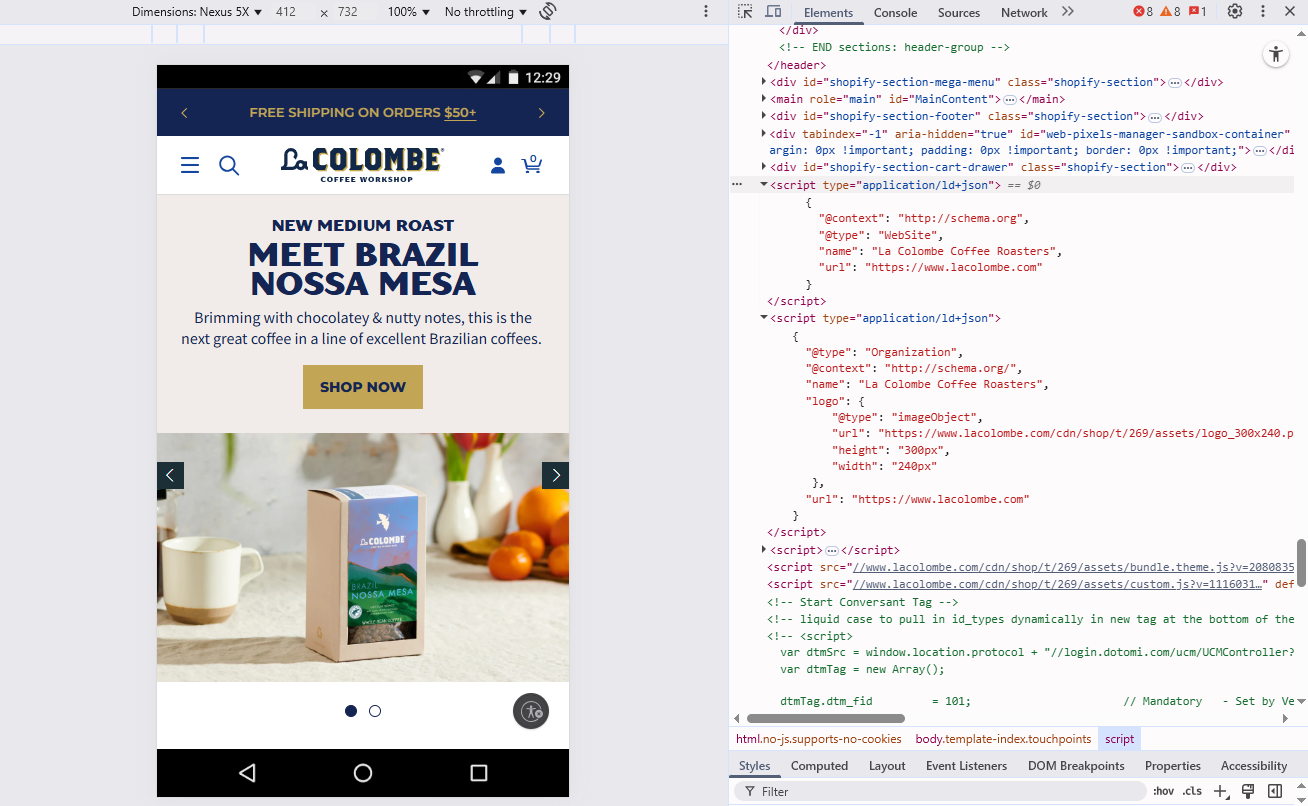Image resolution: width=1308 pixels, height=806 pixels.
Task: Expand the main#MainContent node
Action: (x=764, y=99)
